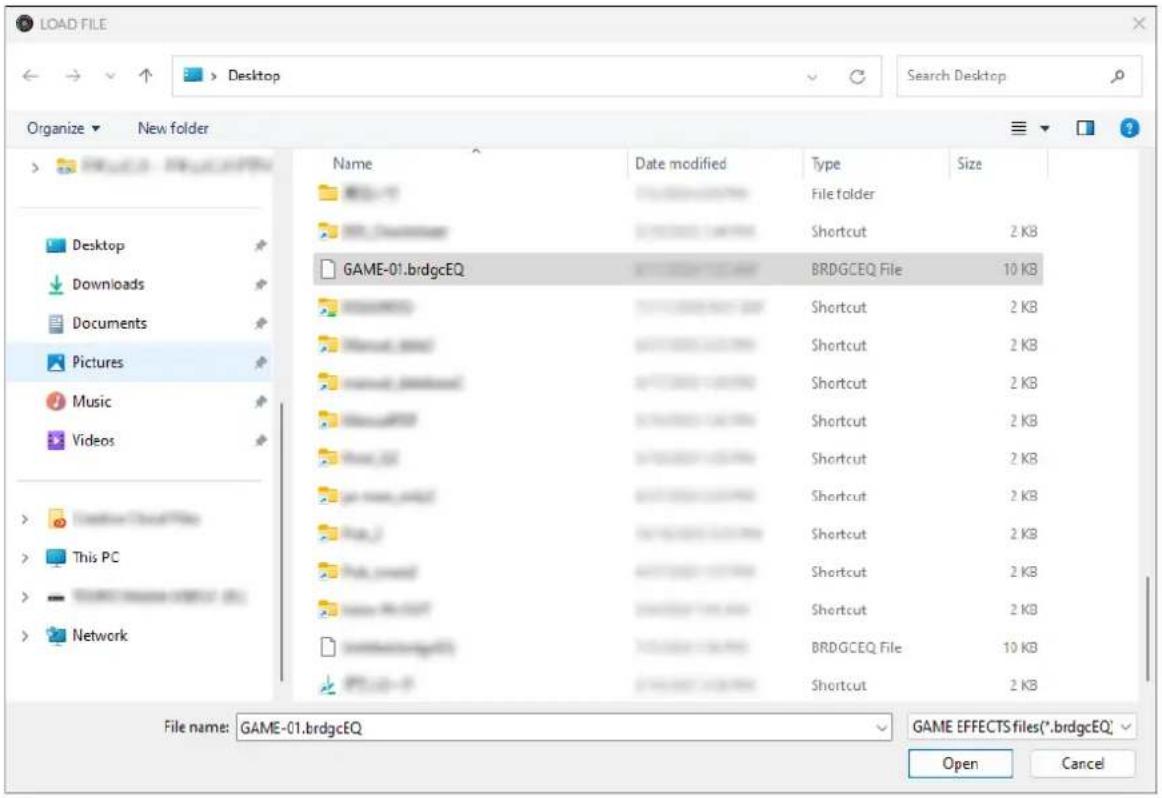1162x798 pixels.
Task: Click the File name input field
Action: point(563,728)
